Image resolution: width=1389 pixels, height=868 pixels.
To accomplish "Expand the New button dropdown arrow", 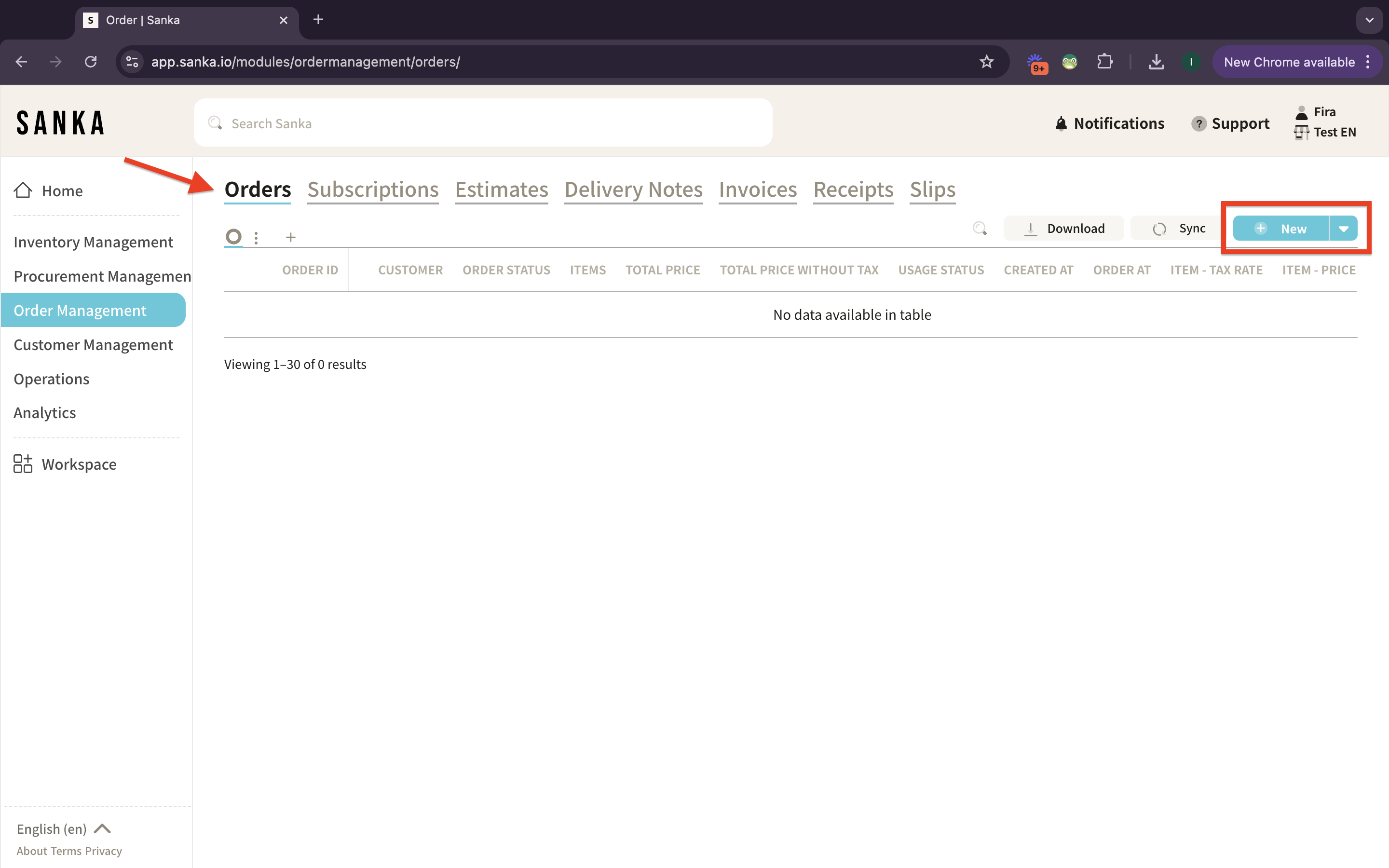I will click(x=1343, y=229).
